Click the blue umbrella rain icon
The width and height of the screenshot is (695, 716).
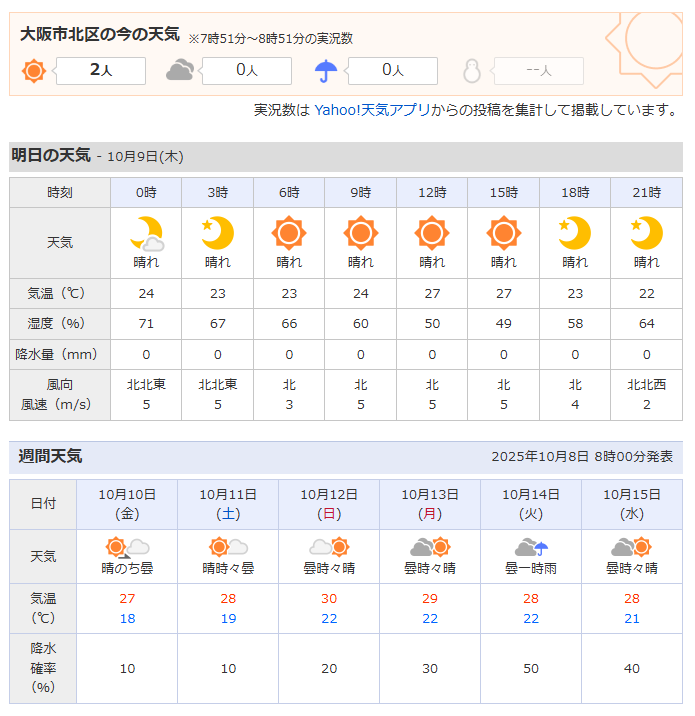tap(326, 71)
